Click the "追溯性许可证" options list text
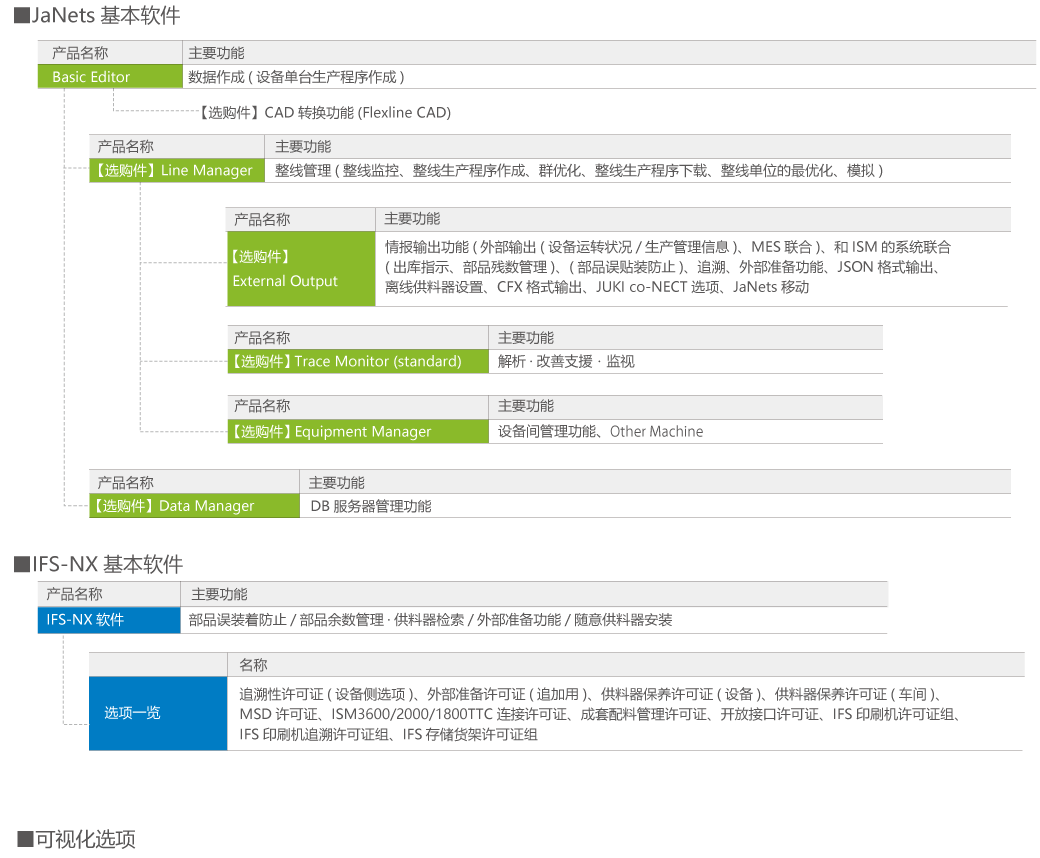 (x=600, y=714)
